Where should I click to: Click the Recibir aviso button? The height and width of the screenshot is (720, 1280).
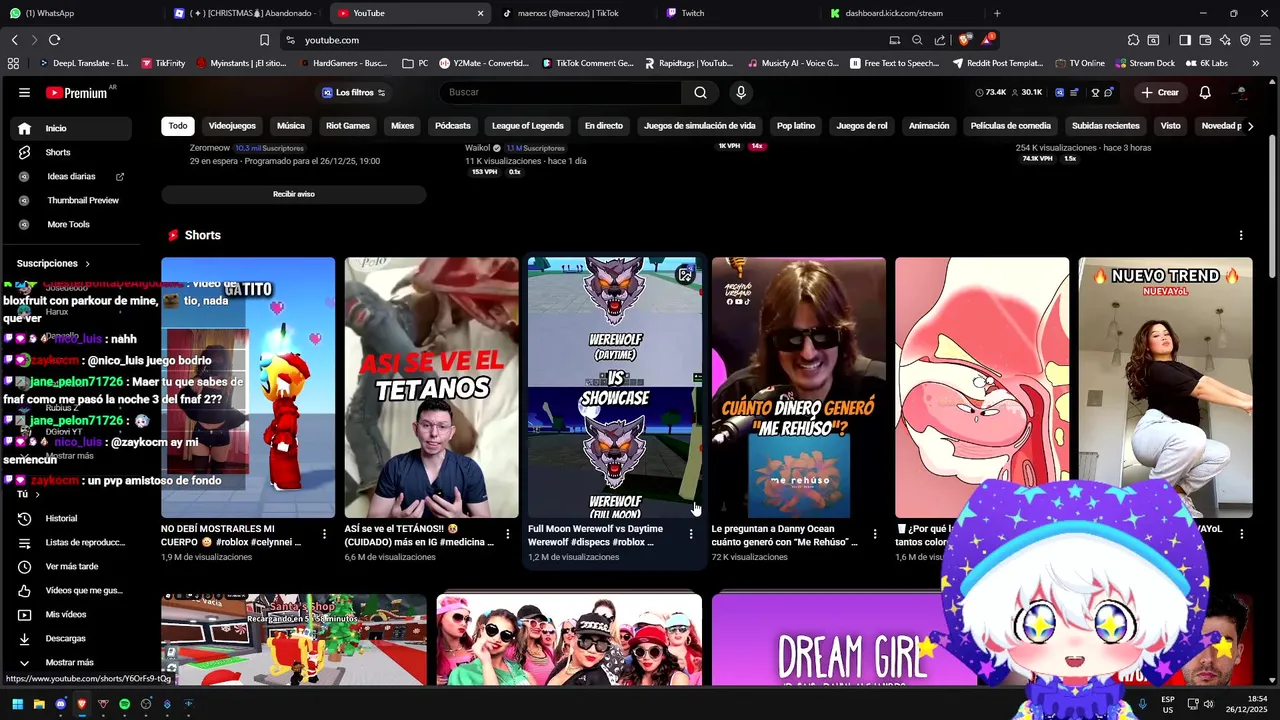pyautogui.click(x=294, y=194)
